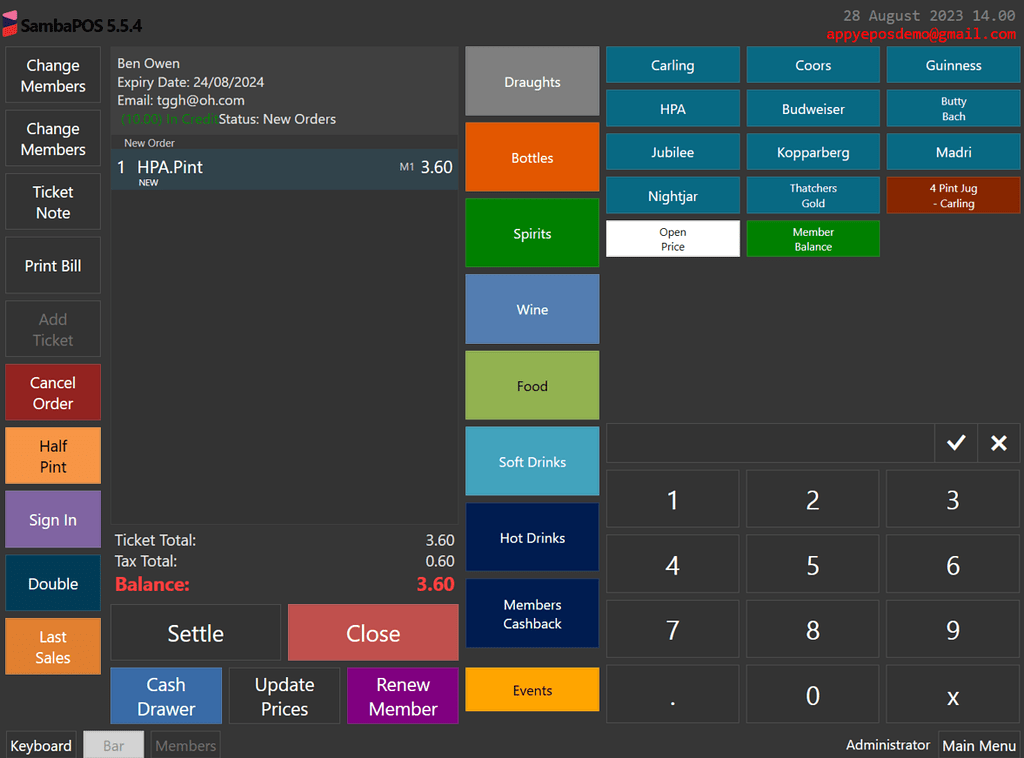Open the Soft Drinks category
The image size is (1024, 758).
click(531, 461)
